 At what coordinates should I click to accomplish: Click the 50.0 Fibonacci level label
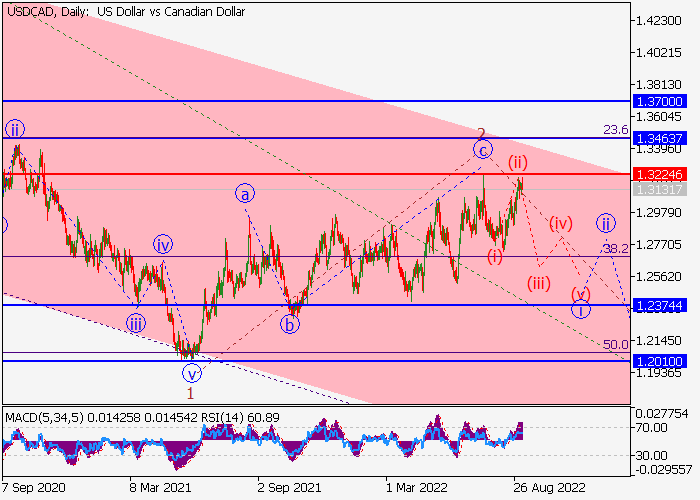coord(614,345)
